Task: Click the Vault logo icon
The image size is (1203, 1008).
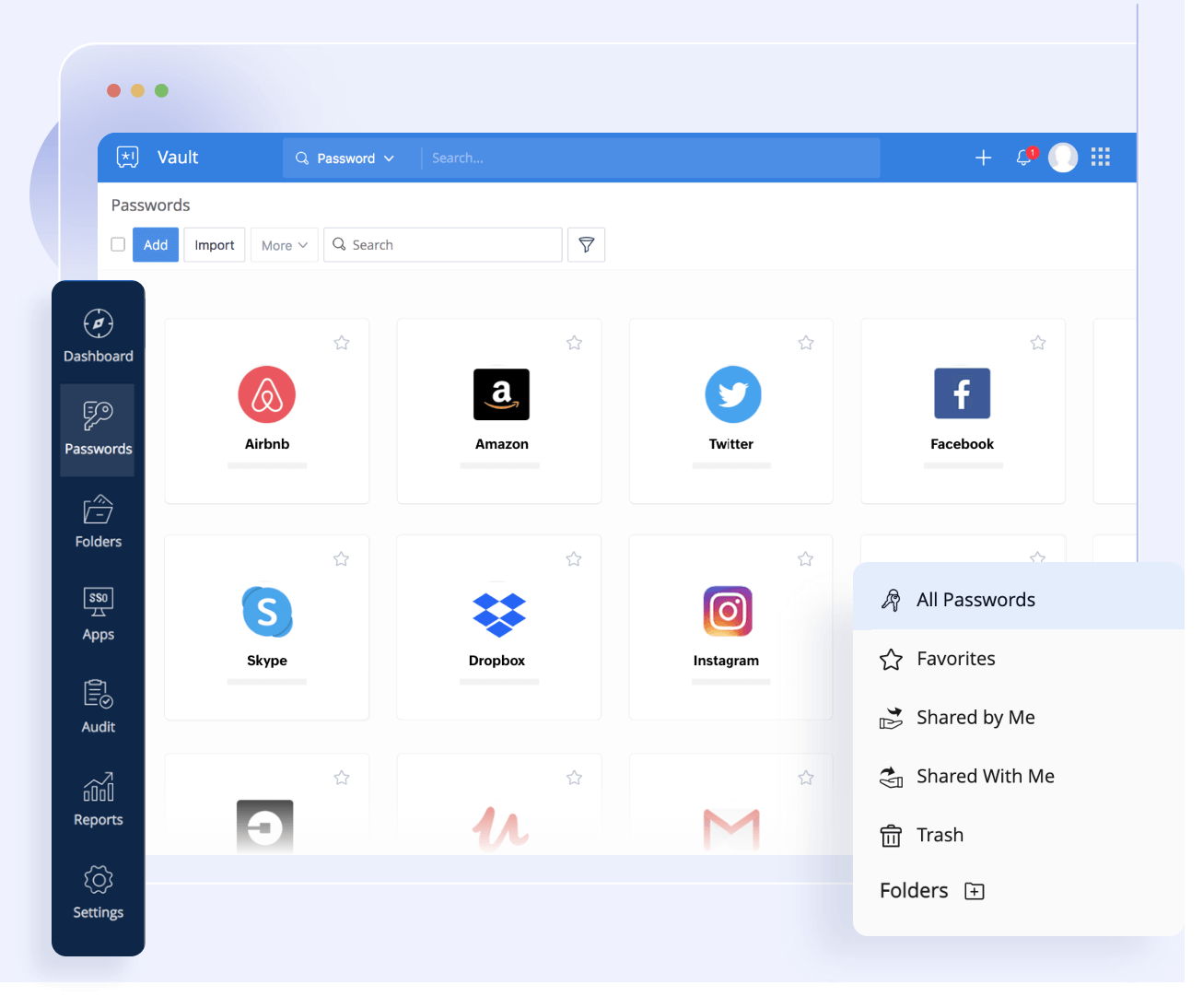Action: pos(128,158)
